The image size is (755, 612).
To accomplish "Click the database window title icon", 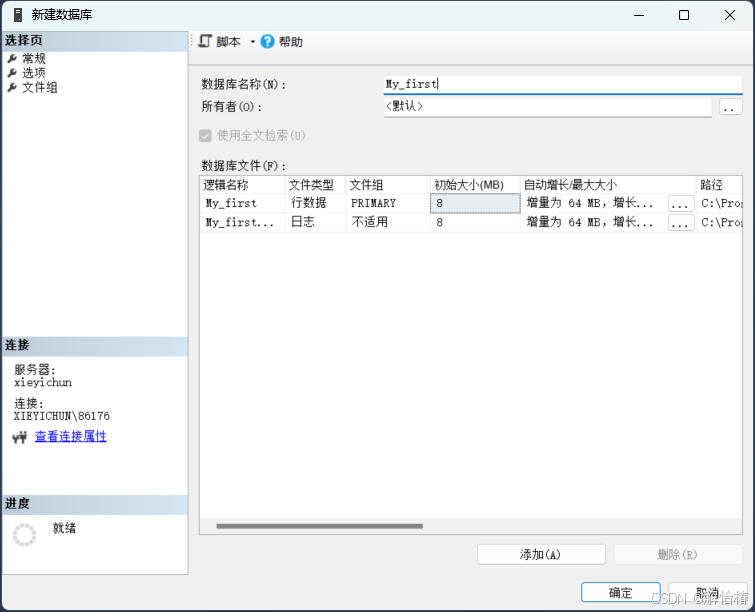I will click(18, 15).
